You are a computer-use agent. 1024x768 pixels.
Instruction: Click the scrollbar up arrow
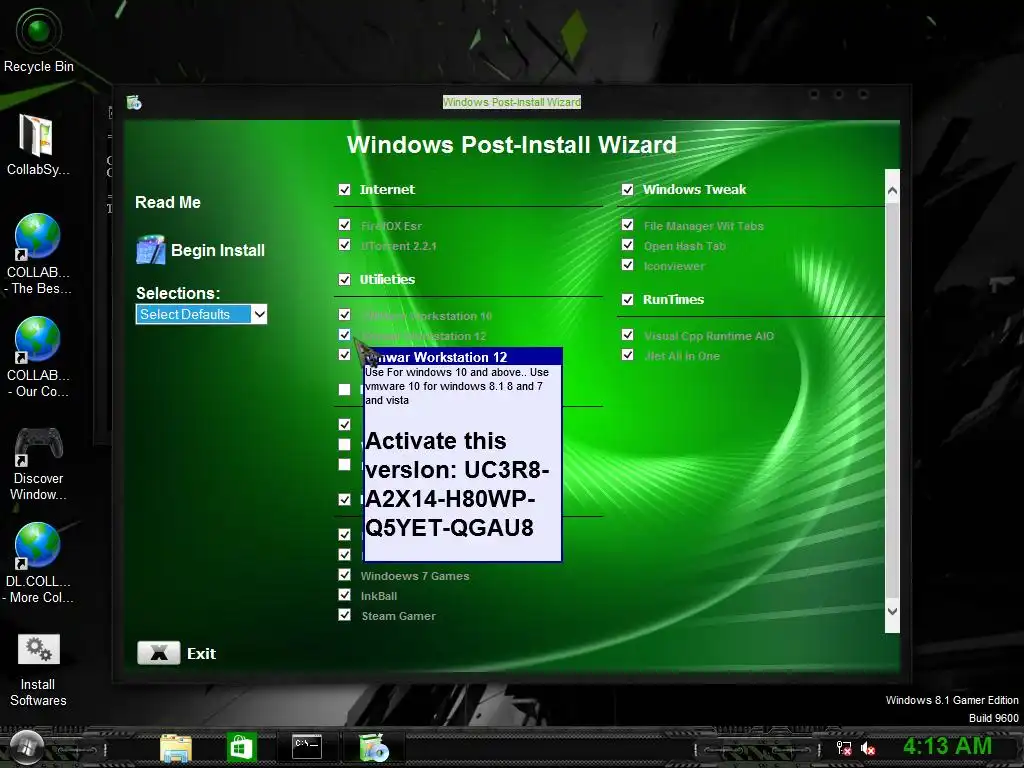coord(892,191)
